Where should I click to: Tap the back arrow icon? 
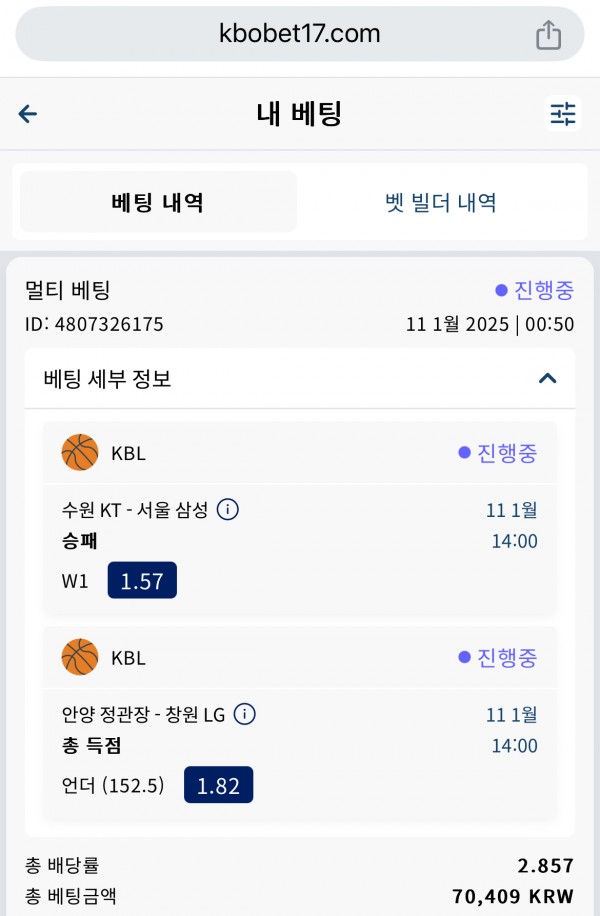coord(27,113)
